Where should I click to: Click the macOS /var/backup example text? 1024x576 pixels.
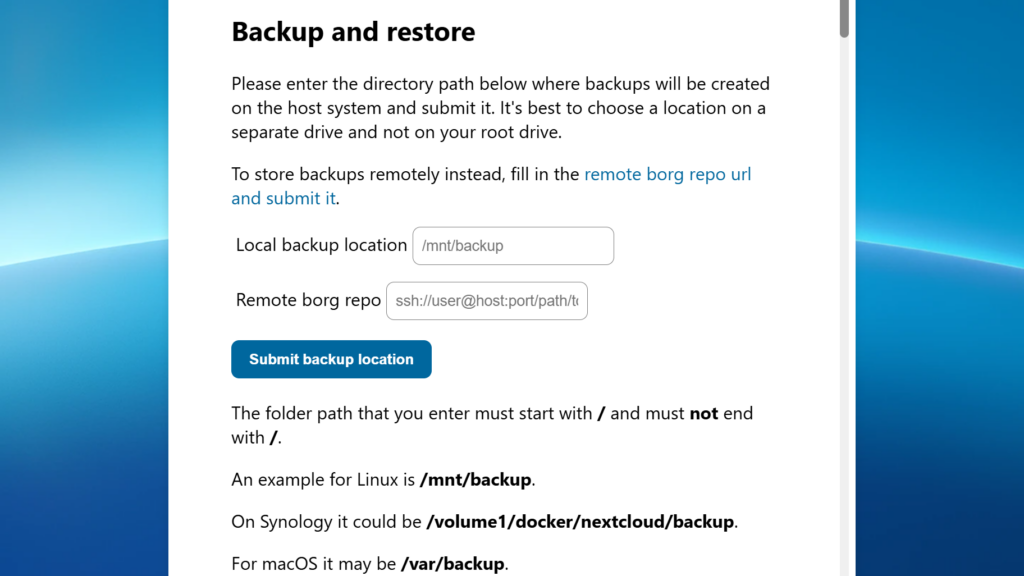click(x=453, y=563)
